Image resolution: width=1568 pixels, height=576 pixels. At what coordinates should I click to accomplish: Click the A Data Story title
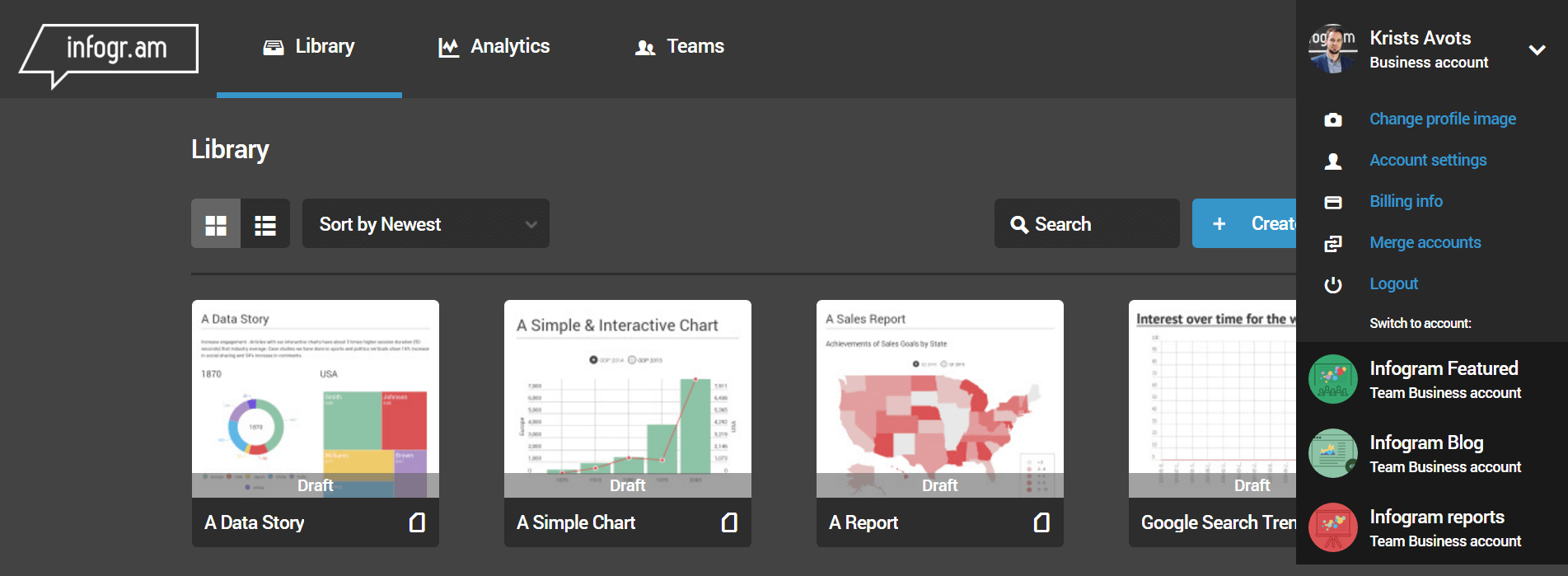pyautogui.click(x=254, y=522)
